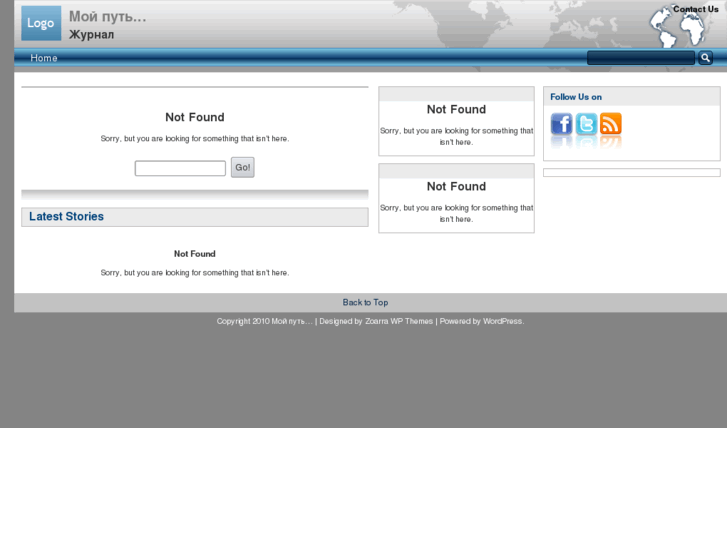This screenshot has width=727, height=545.
Task: Click the Go! button
Action: [x=242, y=167]
